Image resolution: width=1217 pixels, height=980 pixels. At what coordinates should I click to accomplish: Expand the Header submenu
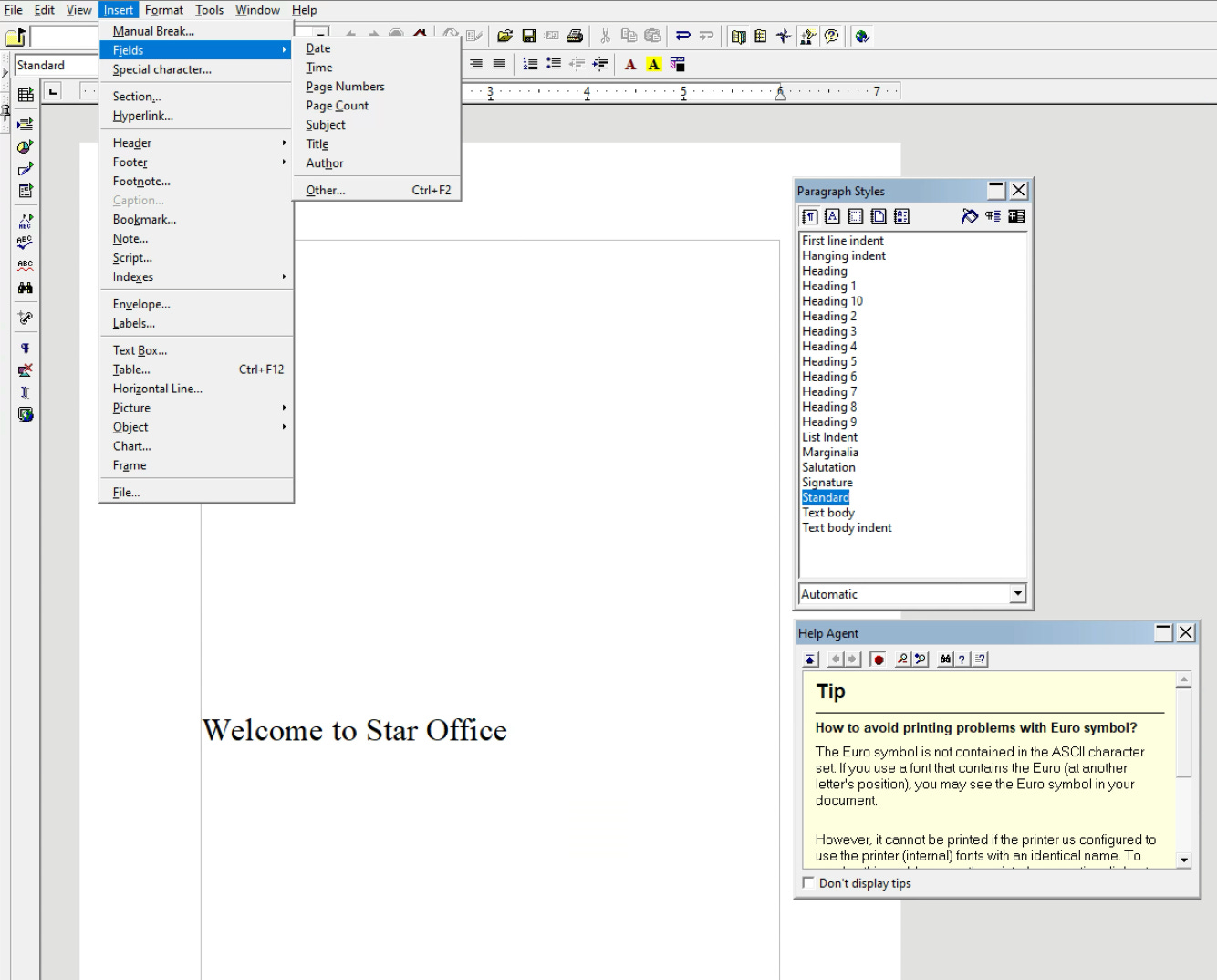pyautogui.click(x=196, y=142)
